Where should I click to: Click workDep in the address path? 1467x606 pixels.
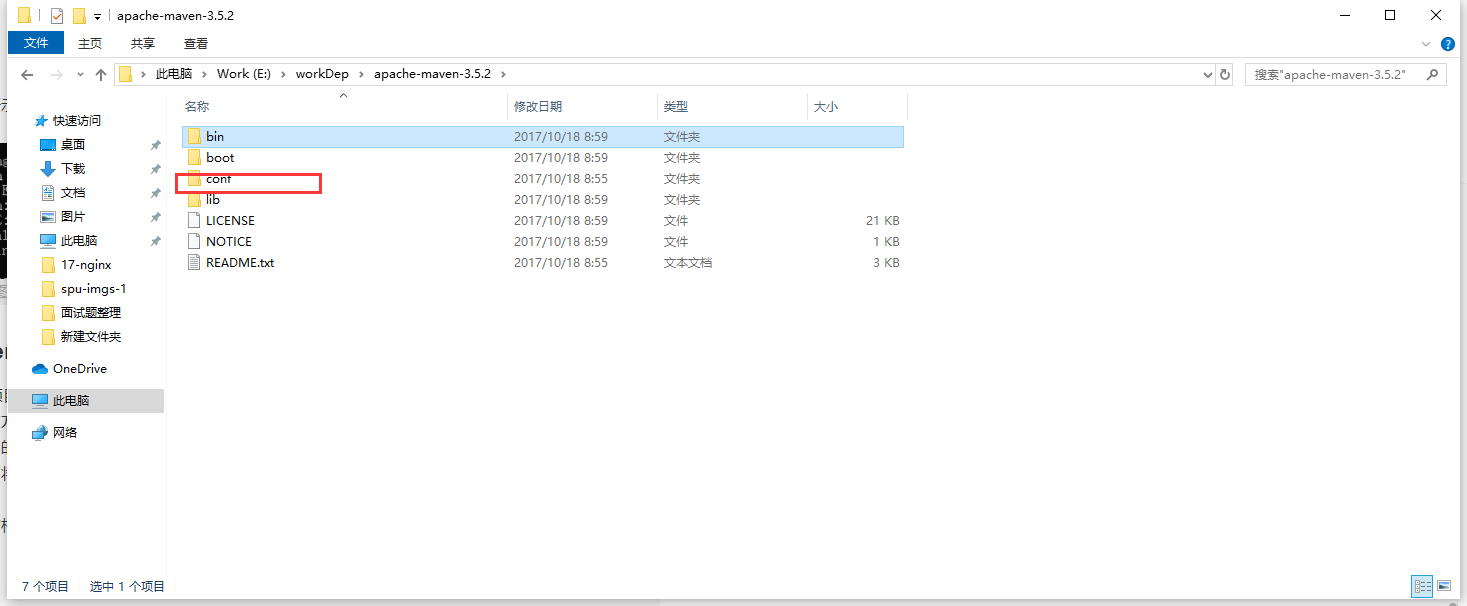pyautogui.click(x=322, y=74)
